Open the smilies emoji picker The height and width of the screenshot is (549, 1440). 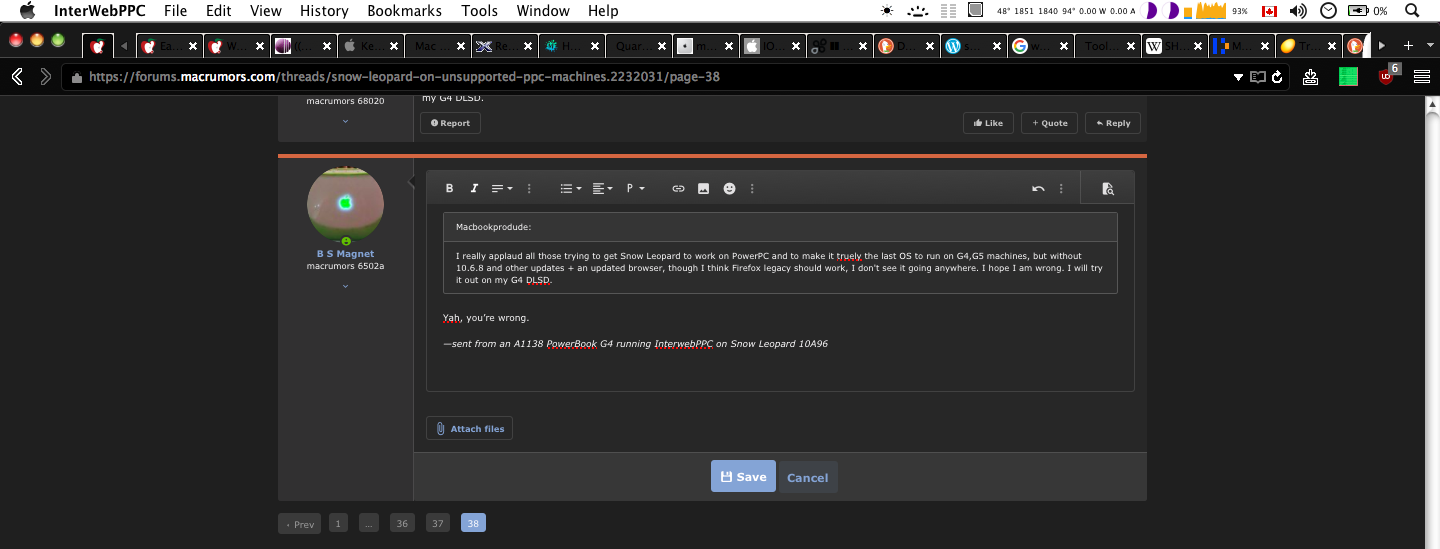tap(729, 188)
